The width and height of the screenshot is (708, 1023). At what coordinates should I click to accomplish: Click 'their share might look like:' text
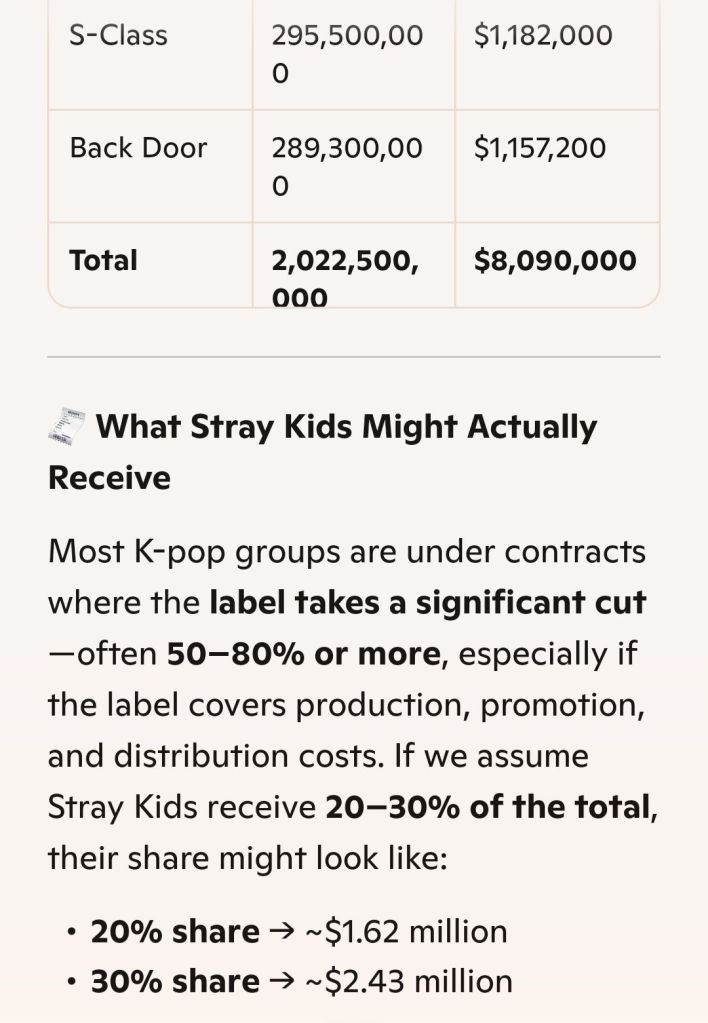tap(246, 858)
